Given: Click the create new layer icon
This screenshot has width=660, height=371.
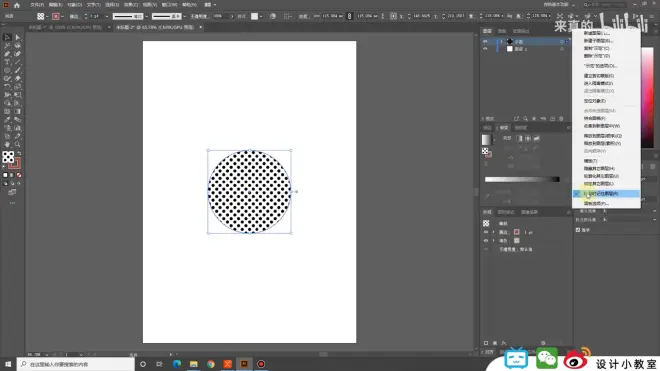Looking at the screenshot, I should pos(552,119).
